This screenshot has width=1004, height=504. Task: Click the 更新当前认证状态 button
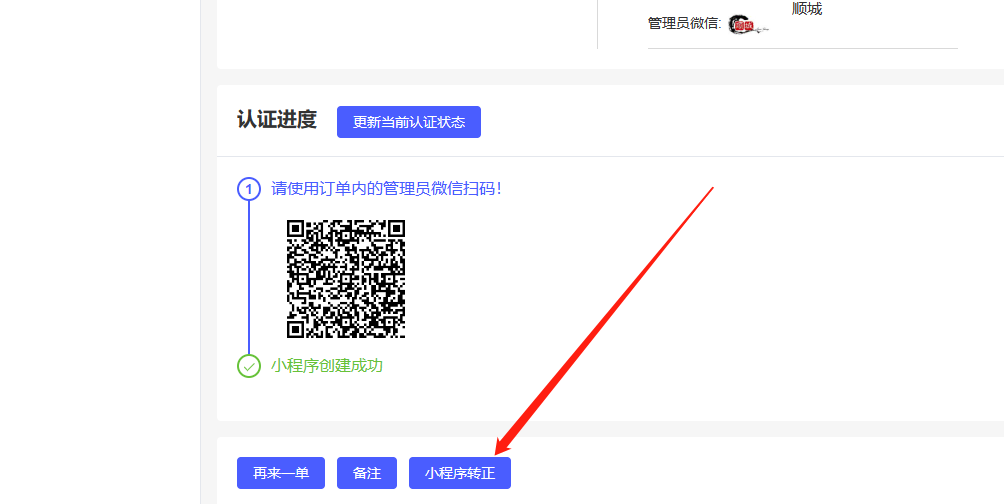[x=409, y=122]
